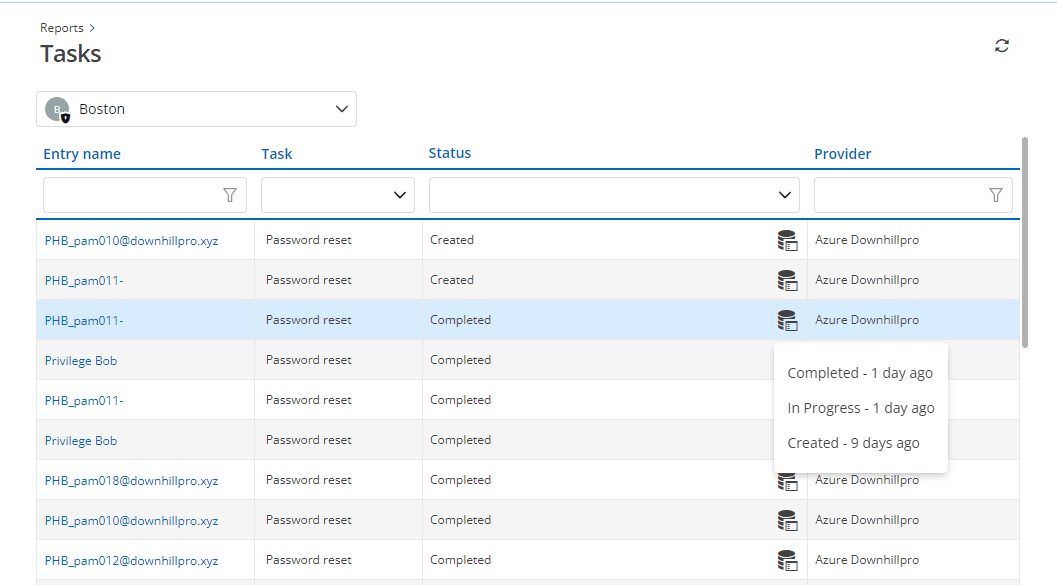Sort by the Status column header

pos(449,153)
